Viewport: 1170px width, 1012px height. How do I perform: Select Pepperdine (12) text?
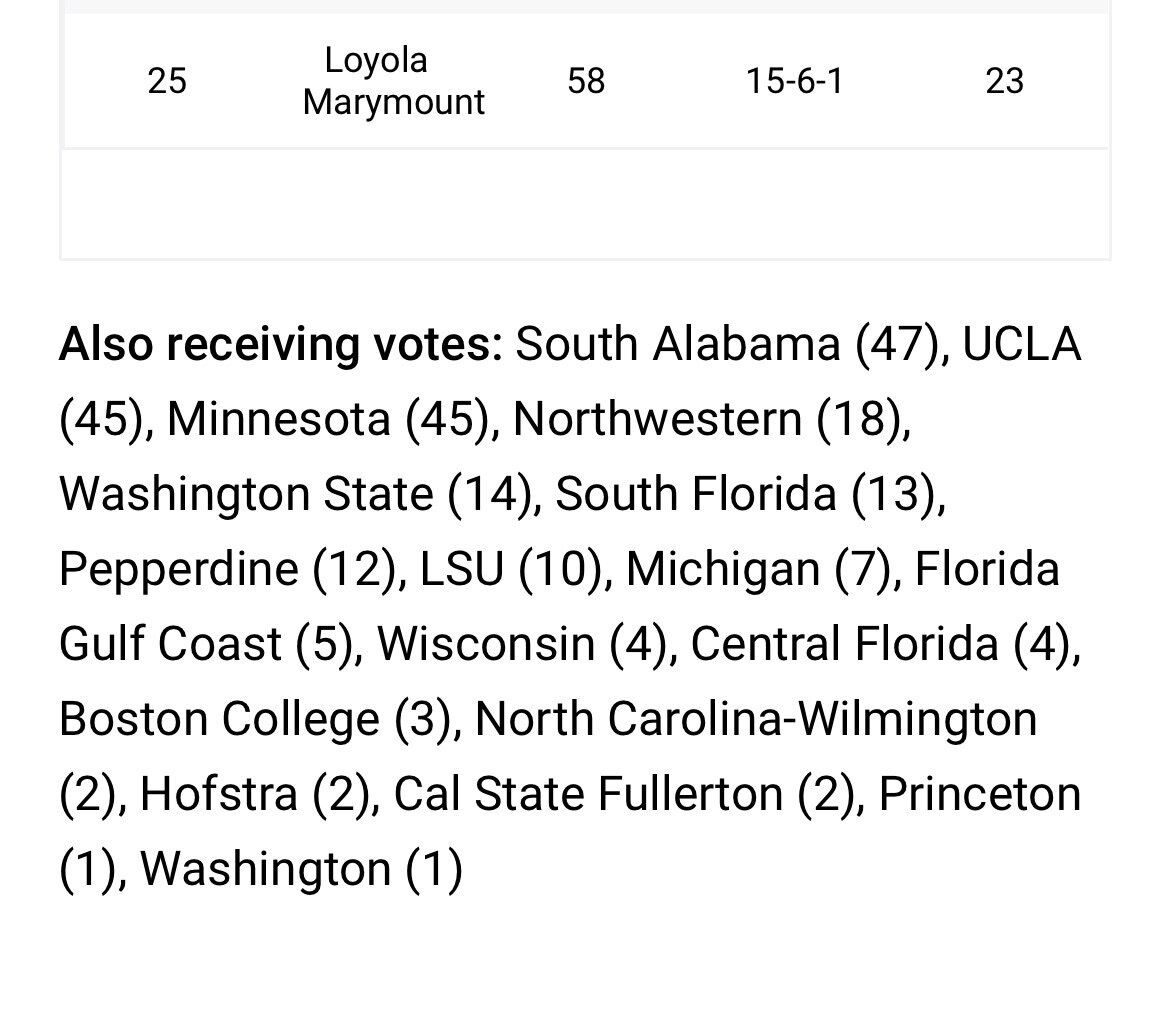tap(228, 569)
